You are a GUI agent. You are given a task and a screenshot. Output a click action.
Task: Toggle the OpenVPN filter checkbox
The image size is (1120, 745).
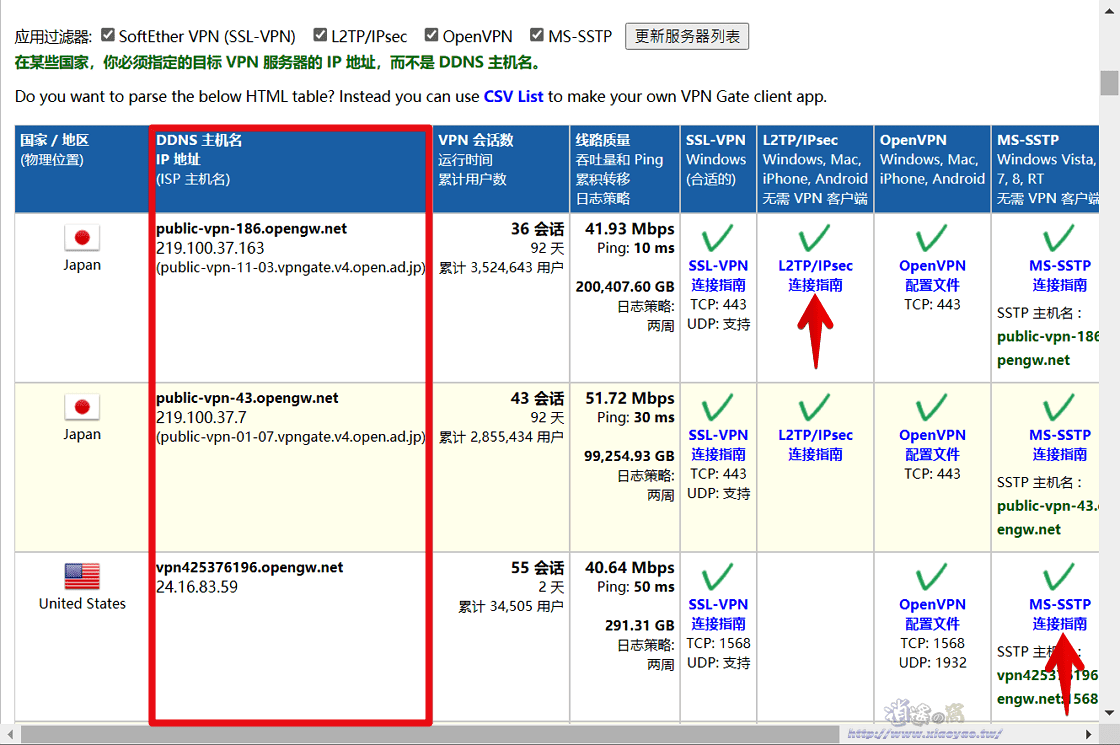pyautogui.click(x=431, y=35)
